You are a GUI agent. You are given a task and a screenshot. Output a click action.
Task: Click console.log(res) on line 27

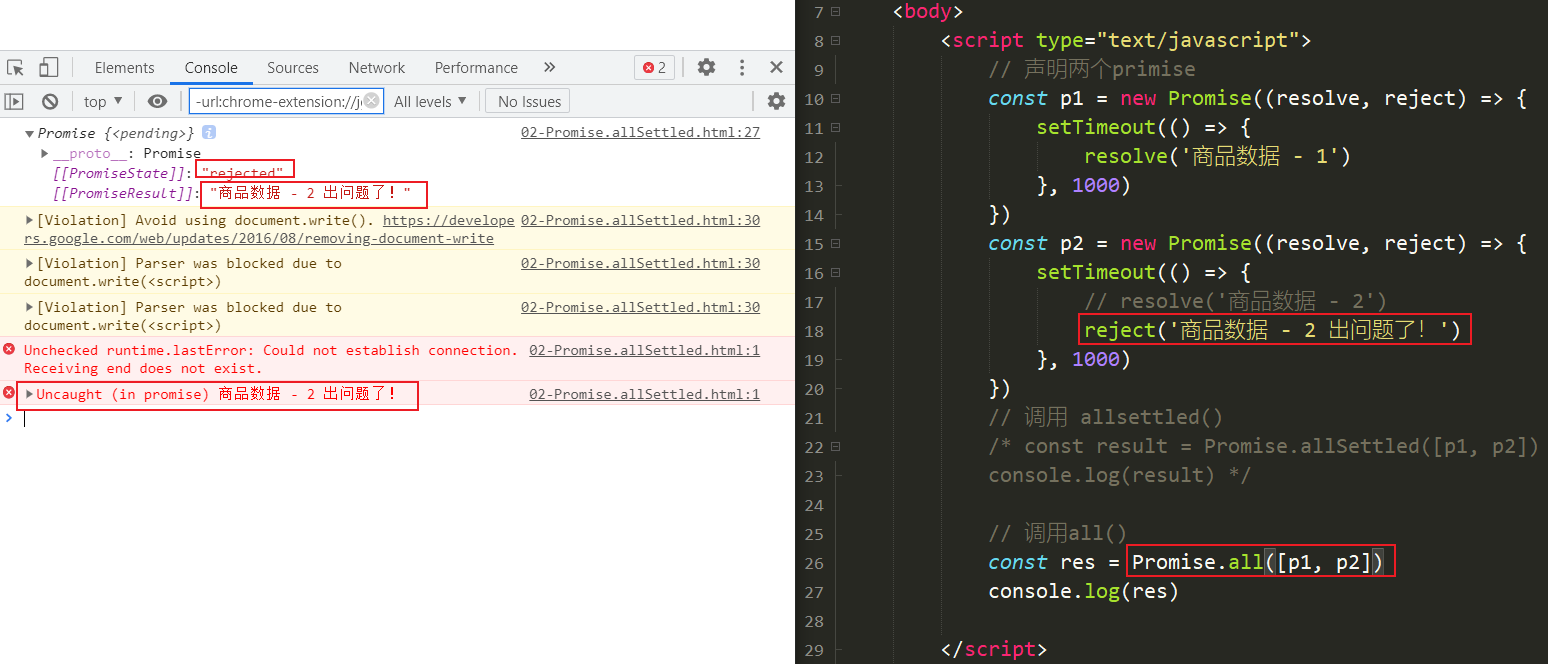(x=1084, y=591)
